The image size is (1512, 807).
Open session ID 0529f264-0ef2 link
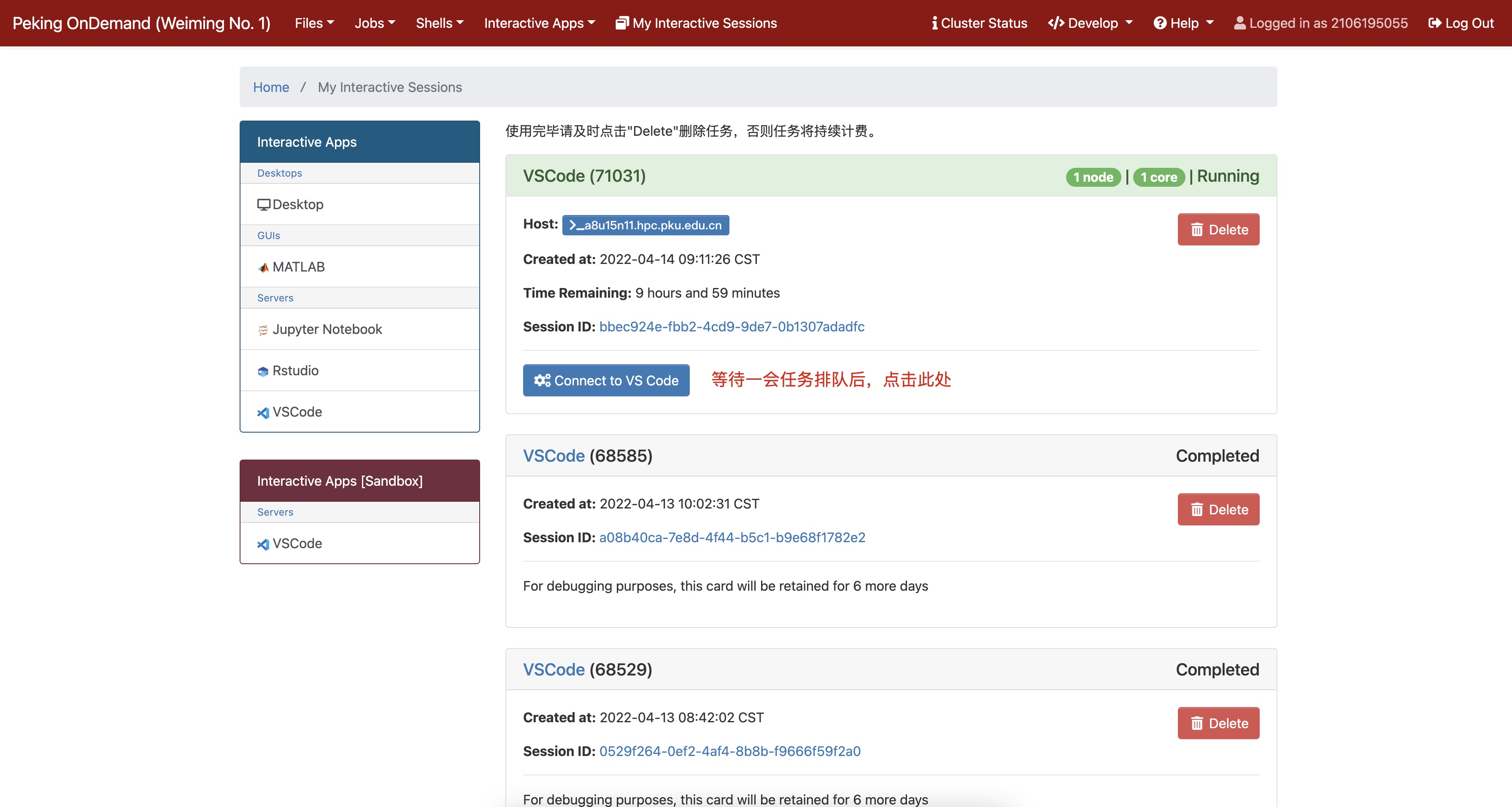click(x=730, y=751)
